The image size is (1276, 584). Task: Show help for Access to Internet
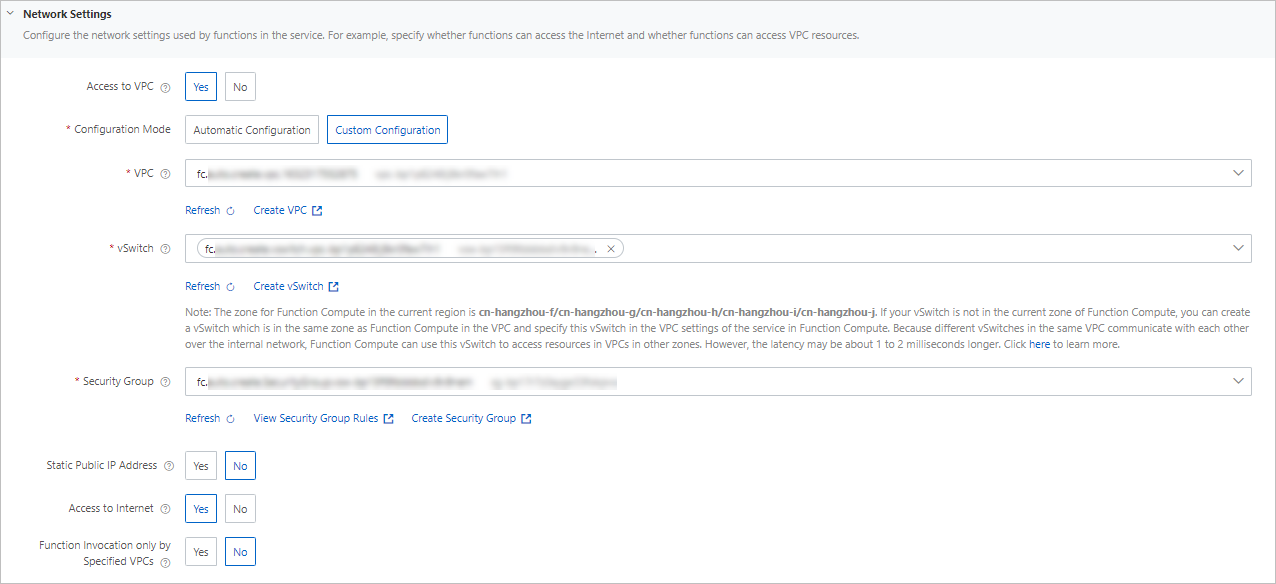tap(166, 509)
